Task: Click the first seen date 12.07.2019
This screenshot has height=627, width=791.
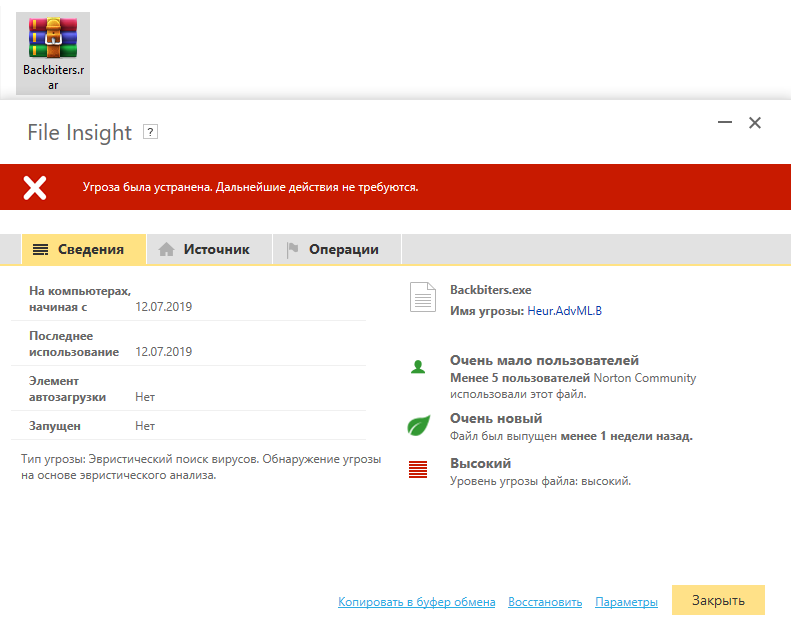Action: 163,307
